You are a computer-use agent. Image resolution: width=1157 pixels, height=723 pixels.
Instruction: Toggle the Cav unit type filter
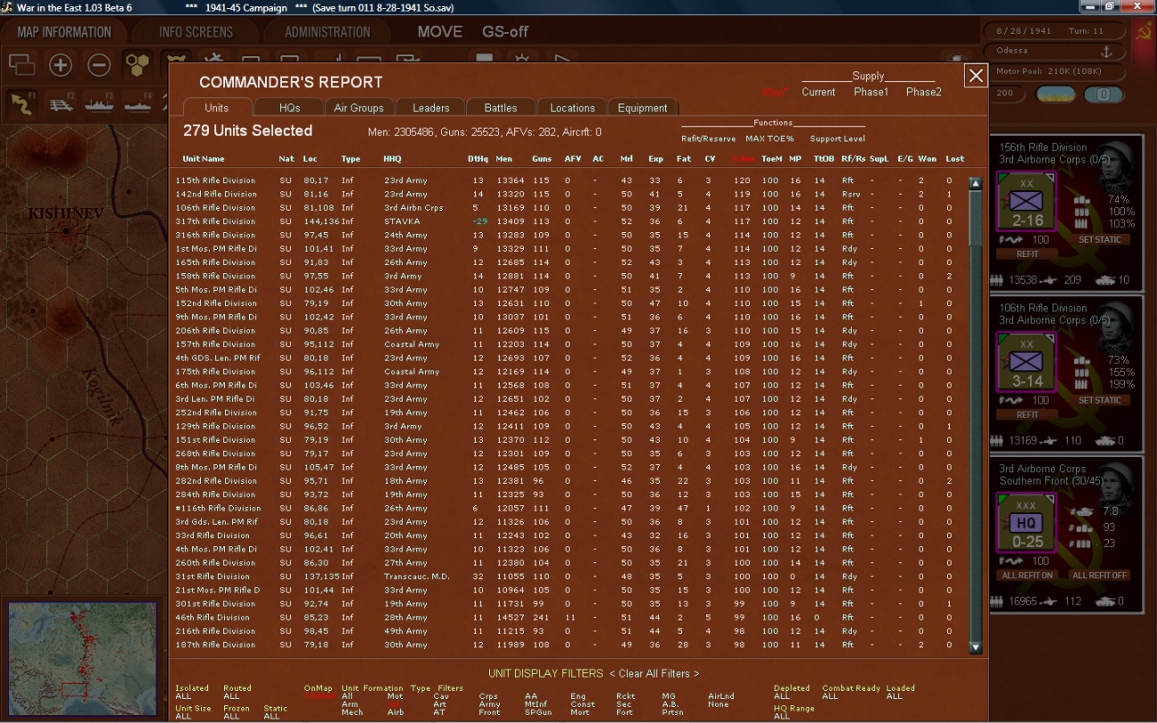(x=441, y=696)
